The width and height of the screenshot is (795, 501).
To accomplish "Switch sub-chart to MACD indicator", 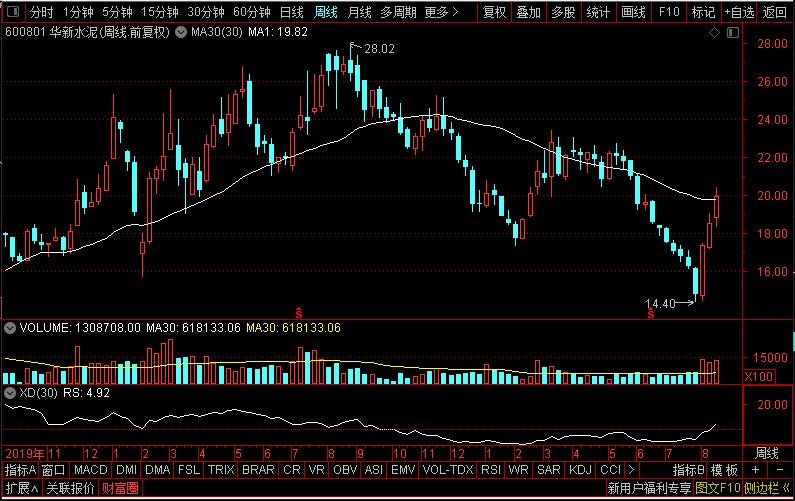I will (x=91, y=470).
